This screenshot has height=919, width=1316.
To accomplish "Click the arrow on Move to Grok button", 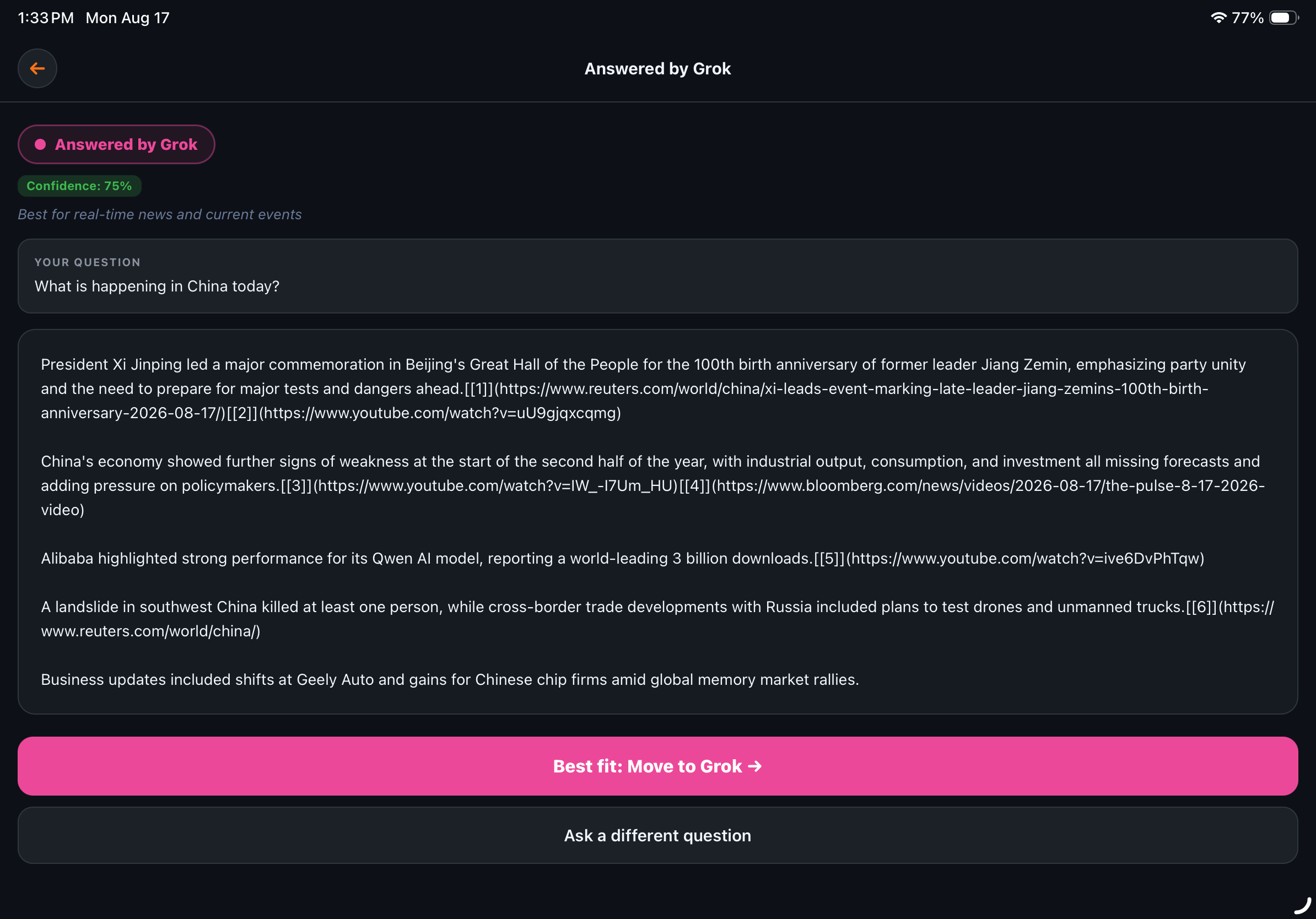I will pos(755,766).
